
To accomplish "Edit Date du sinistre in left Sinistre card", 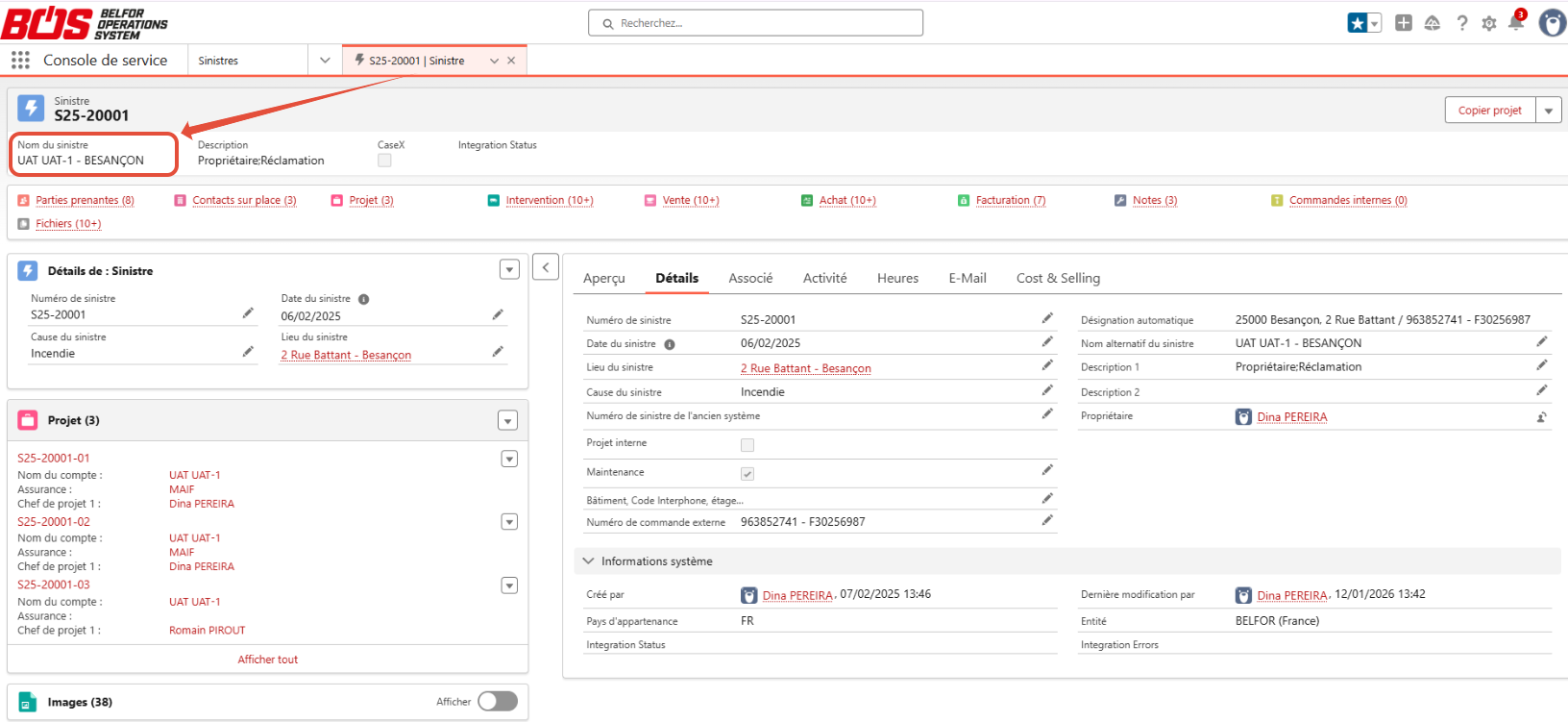I will pos(498,314).
